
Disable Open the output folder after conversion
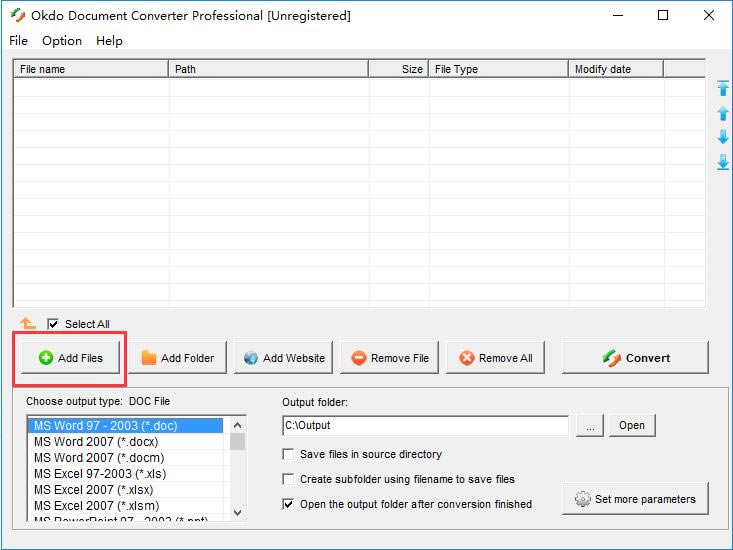[x=289, y=504]
